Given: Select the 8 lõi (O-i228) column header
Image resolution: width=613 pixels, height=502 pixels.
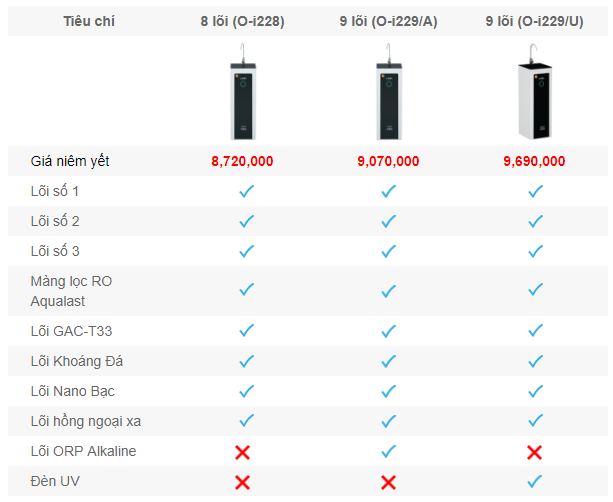Looking at the screenshot, I should click(242, 21).
